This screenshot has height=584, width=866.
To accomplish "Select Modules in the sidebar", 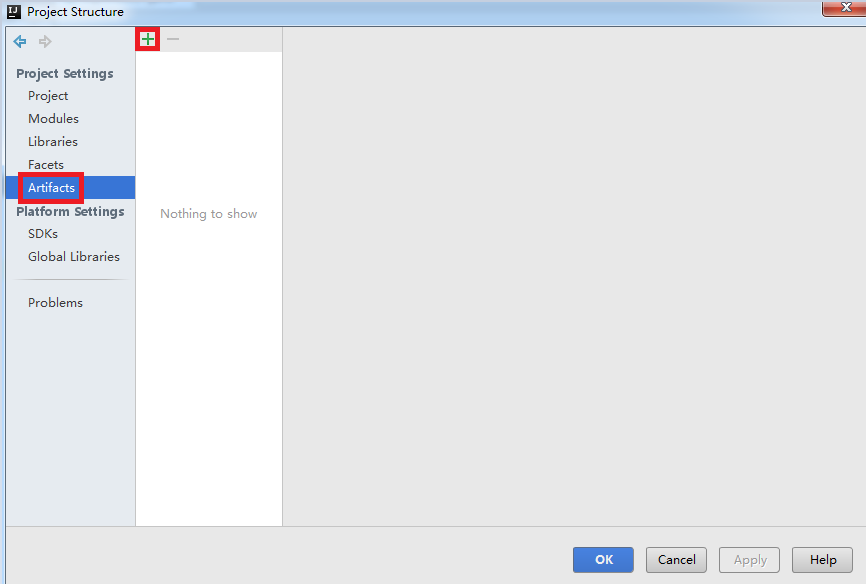I will coord(53,119).
